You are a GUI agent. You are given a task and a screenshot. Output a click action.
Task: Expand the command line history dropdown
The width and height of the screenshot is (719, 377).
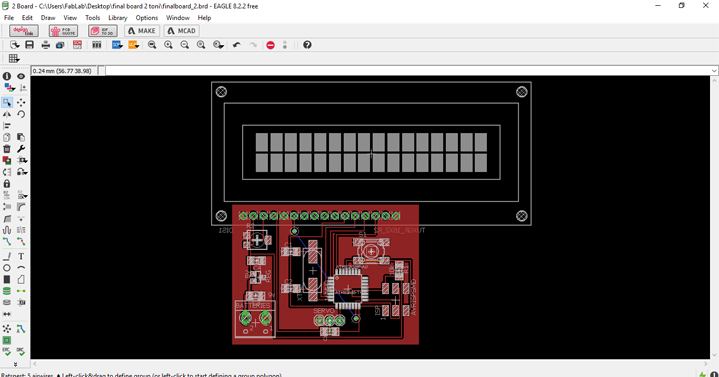pos(714,71)
